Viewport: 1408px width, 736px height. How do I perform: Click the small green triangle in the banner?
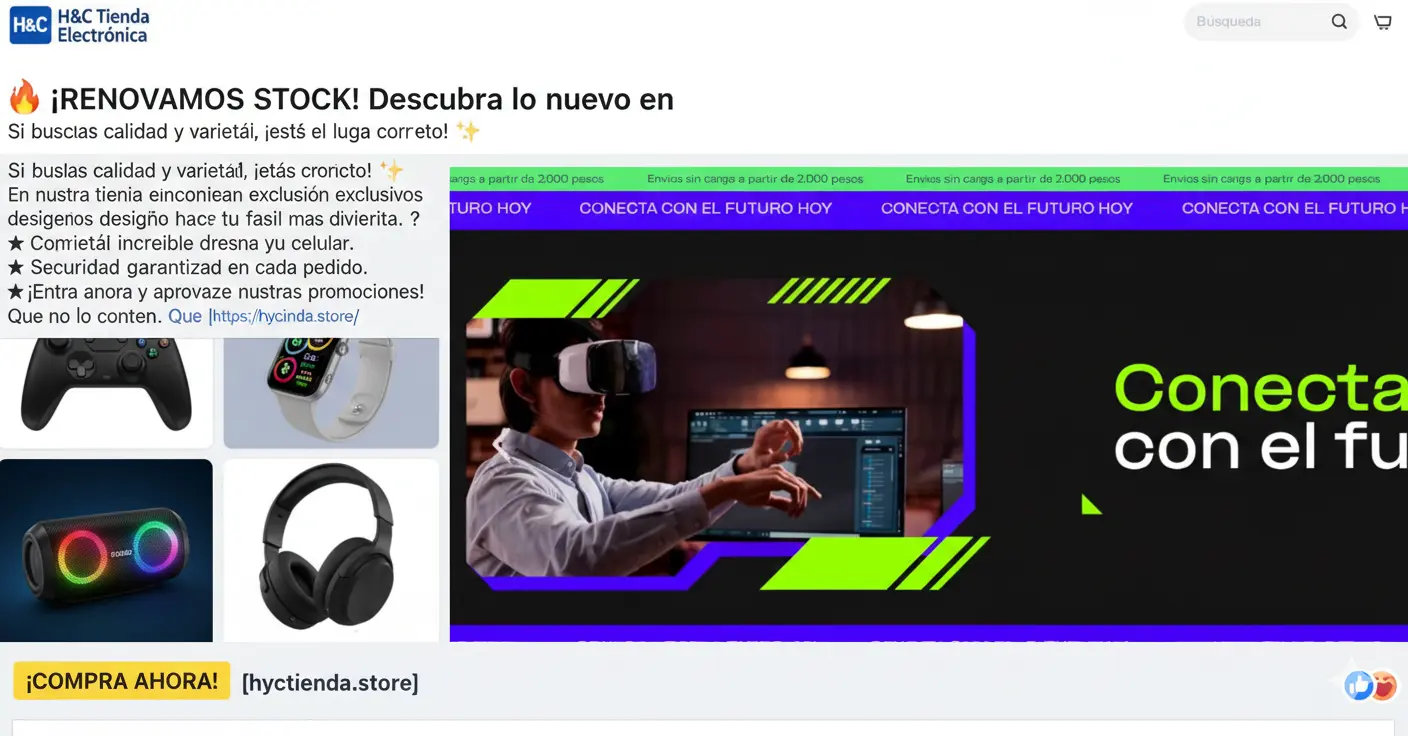point(1090,504)
